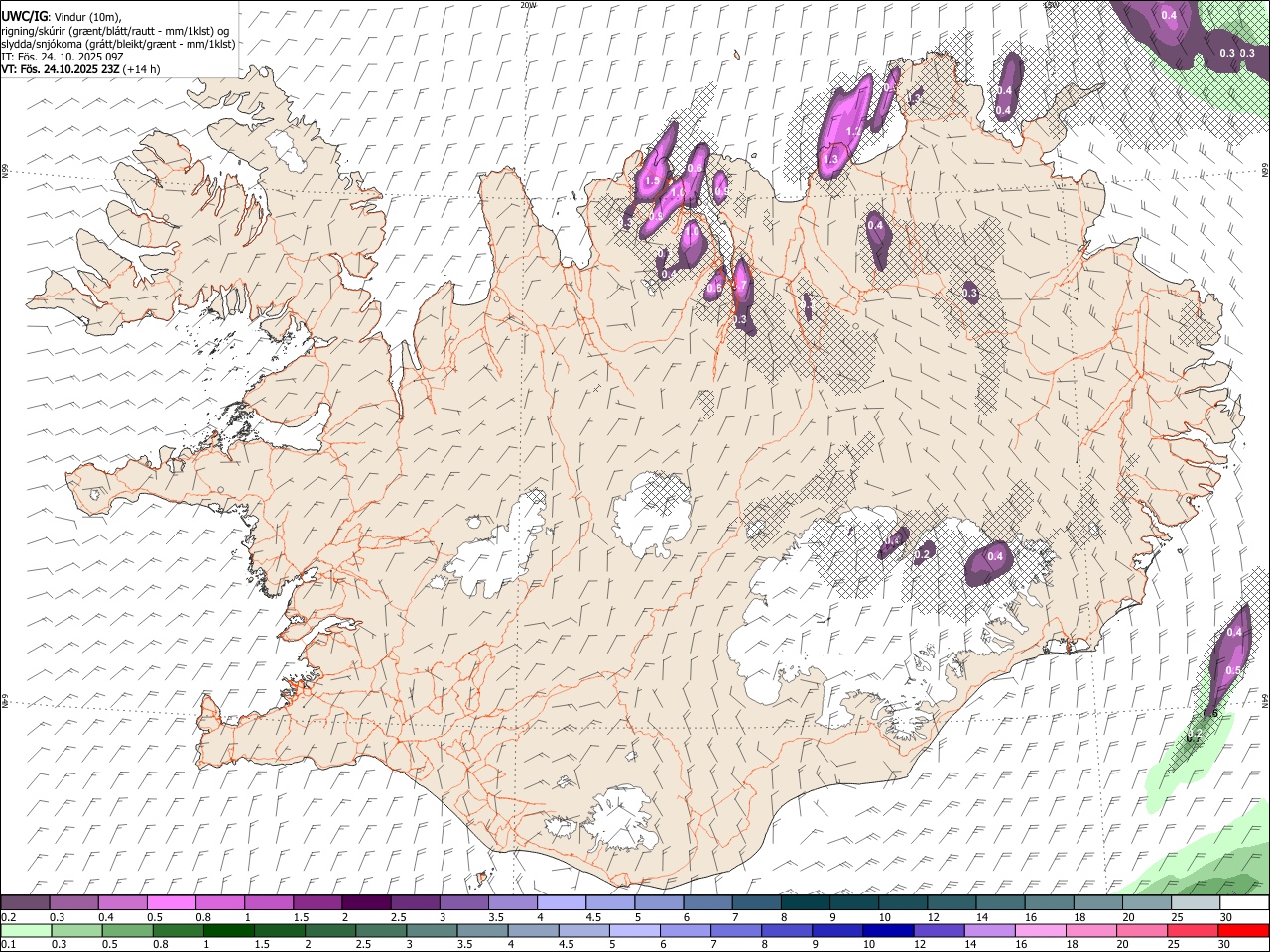Click the '0.2' label in the upper legend
This screenshot has width=1270, height=952.
[x=8, y=917]
